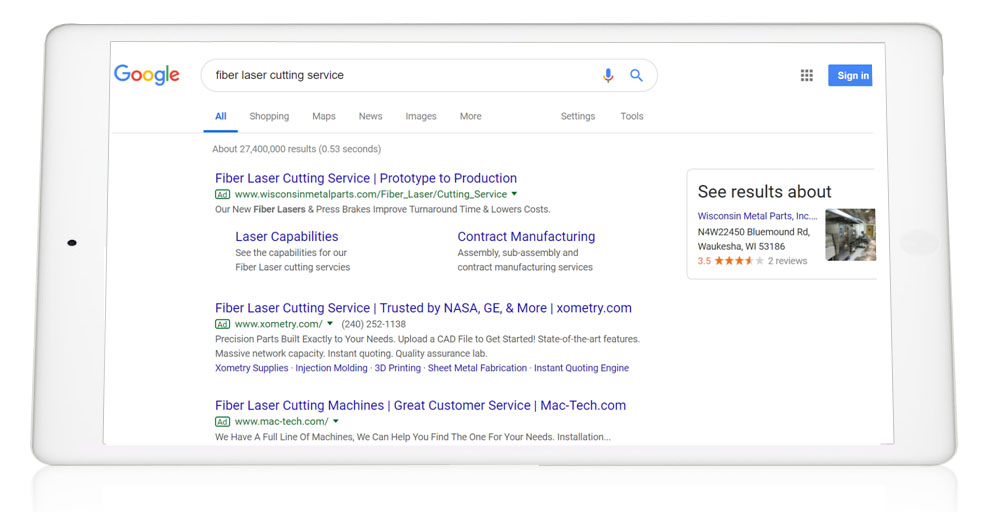This screenshot has width=983, height=512.
Task: Click the www.wisconsinmetalparts.com URL text
Action: pyautogui.click(x=371, y=194)
